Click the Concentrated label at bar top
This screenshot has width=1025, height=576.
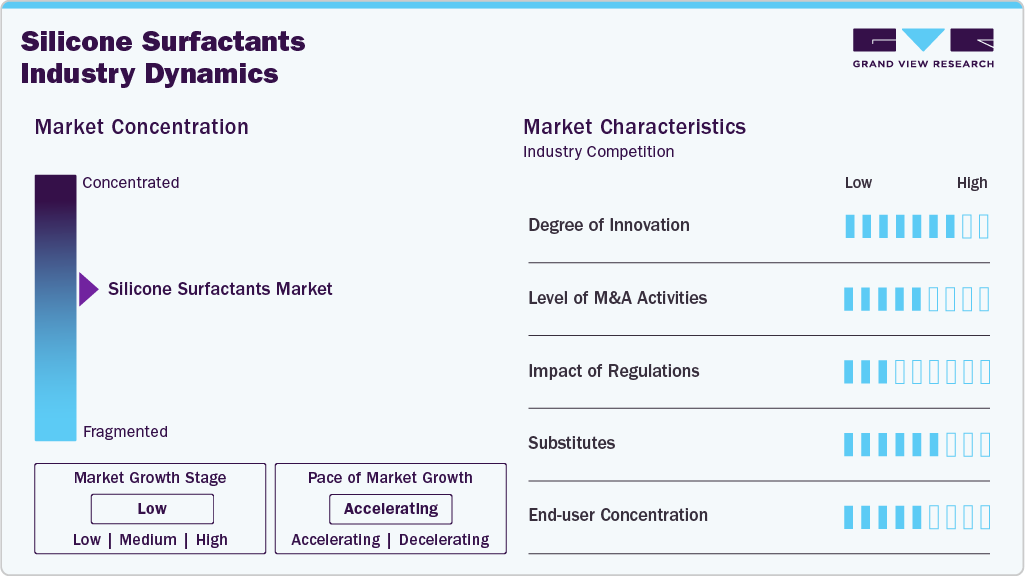click(x=131, y=183)
